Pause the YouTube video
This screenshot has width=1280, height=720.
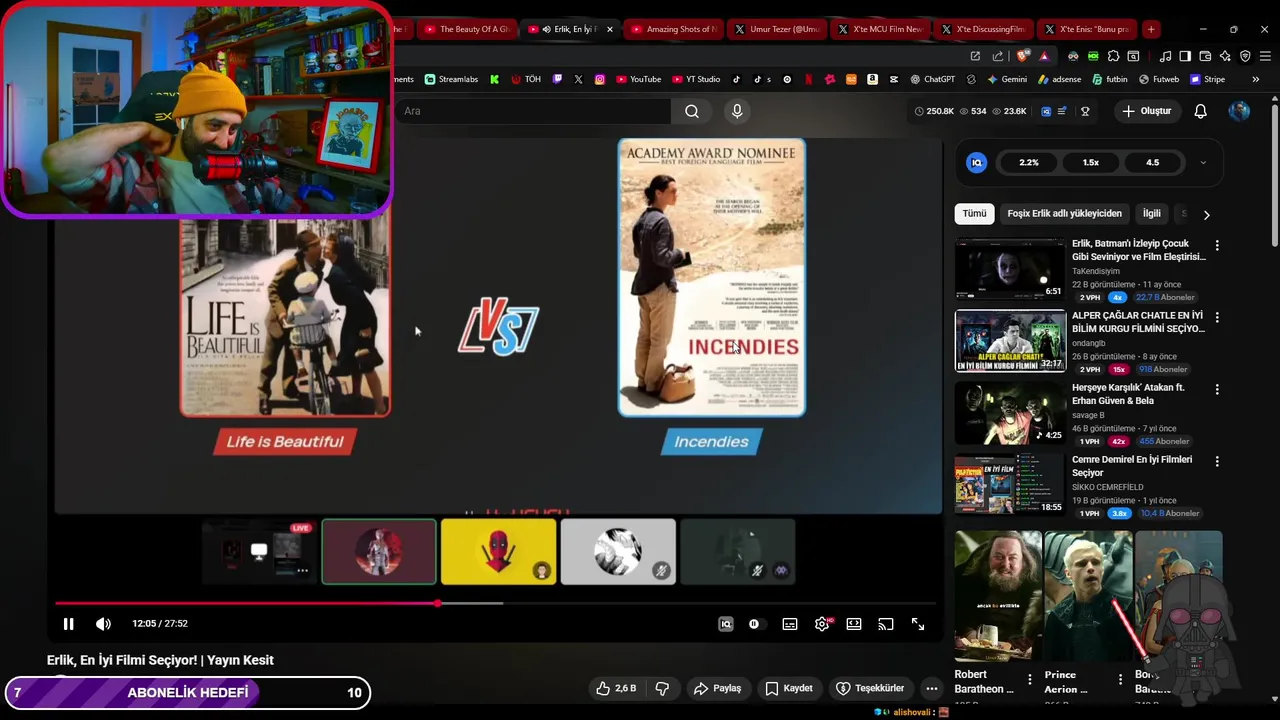coord(68,624)
